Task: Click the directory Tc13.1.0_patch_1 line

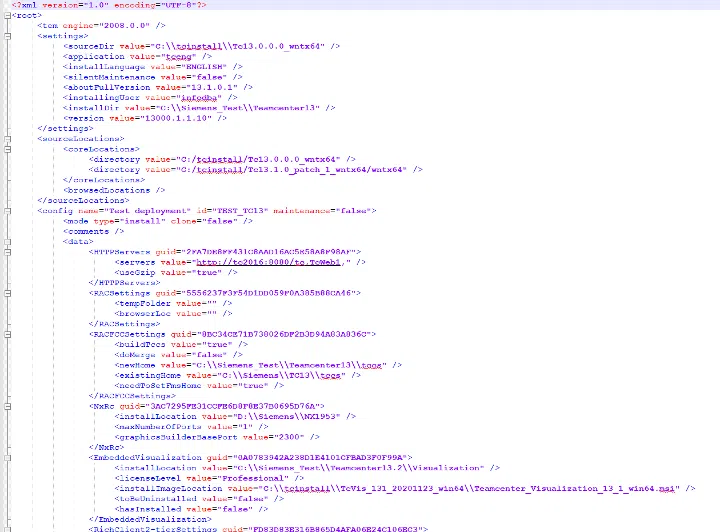Action: point(255,170)
